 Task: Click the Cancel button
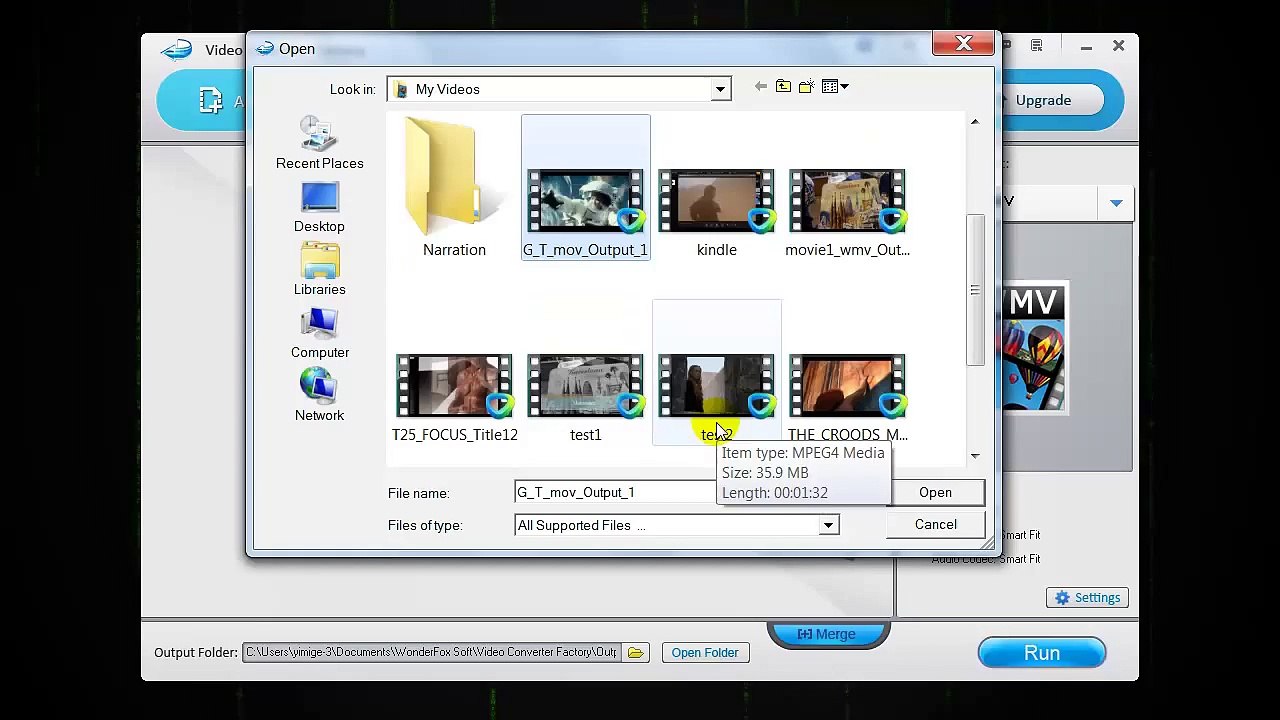(935, 525)
